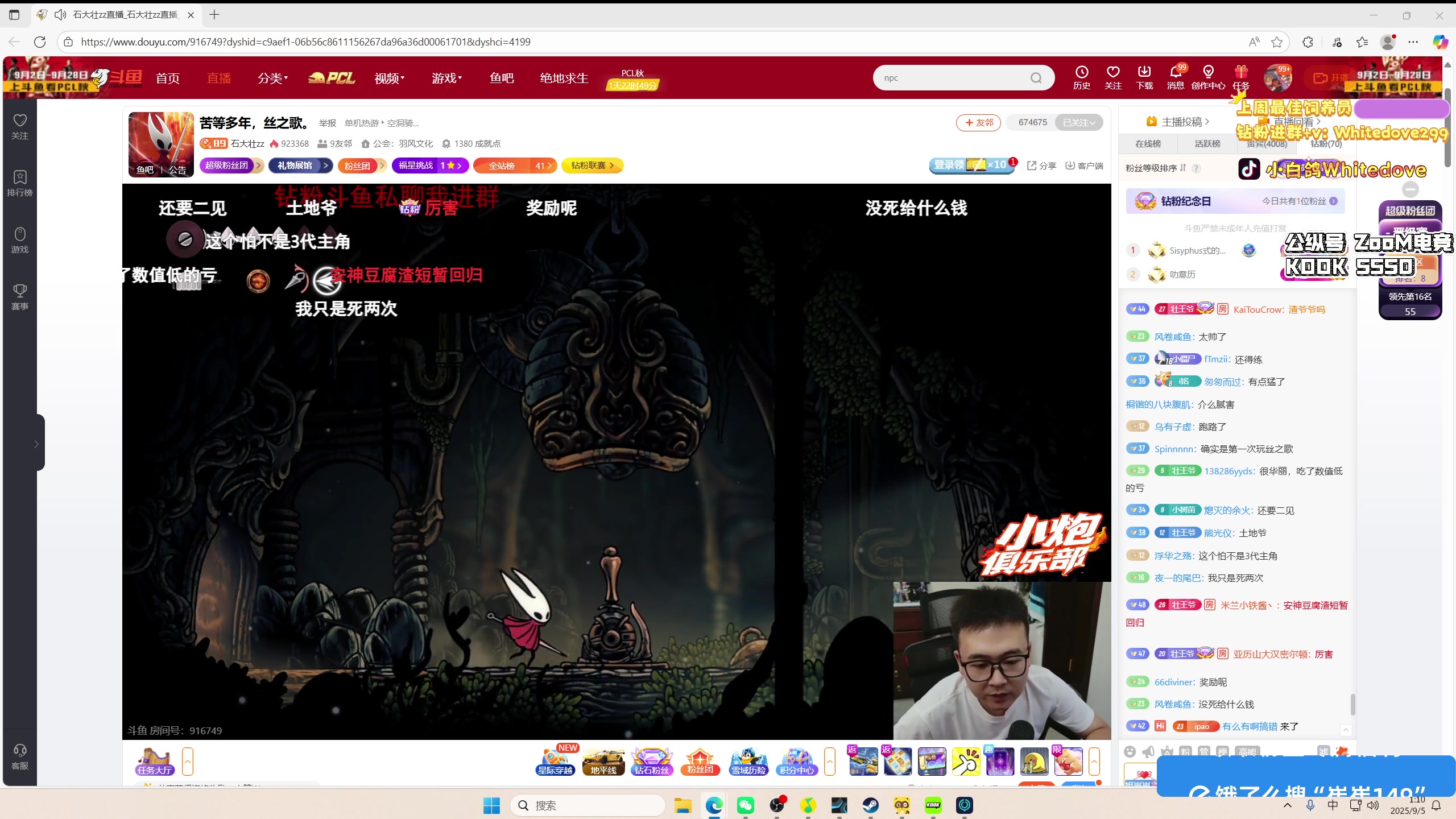The height and width of the screenshot is (819, 1456).
Task: Switch to the 在线榜 tab
Action: [1148, 144]
